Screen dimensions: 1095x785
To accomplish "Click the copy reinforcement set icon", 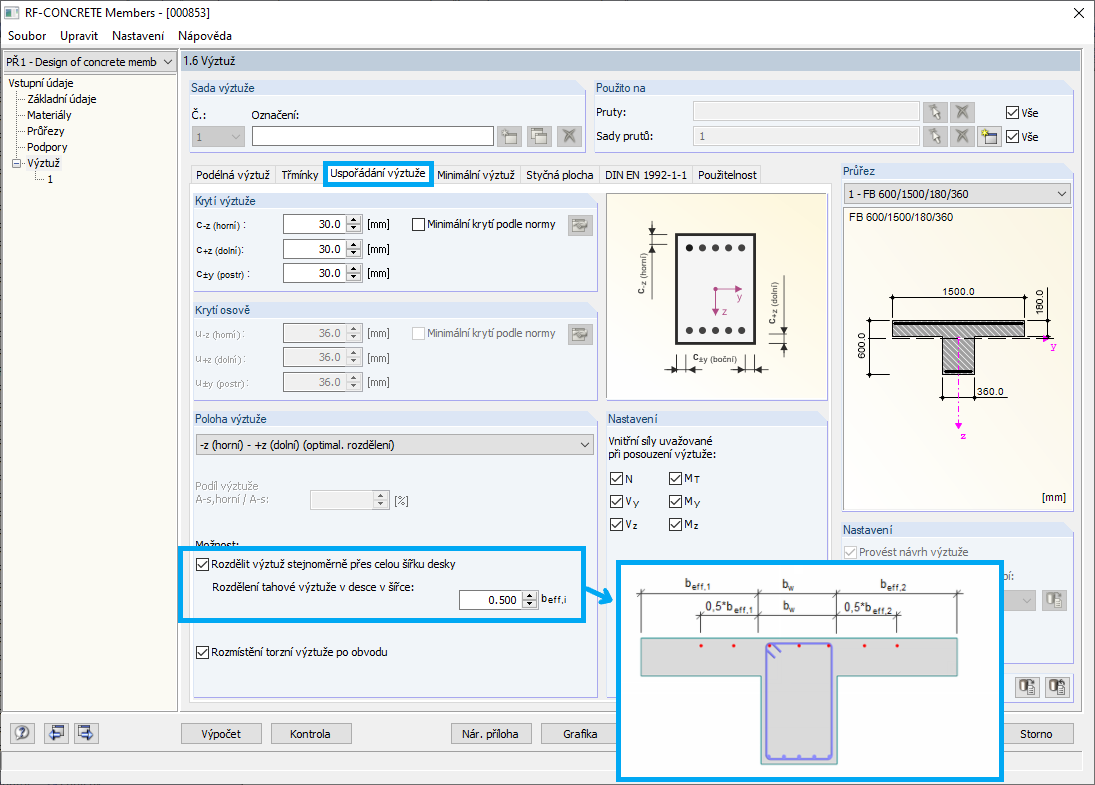I will click(x=539, y=136).
